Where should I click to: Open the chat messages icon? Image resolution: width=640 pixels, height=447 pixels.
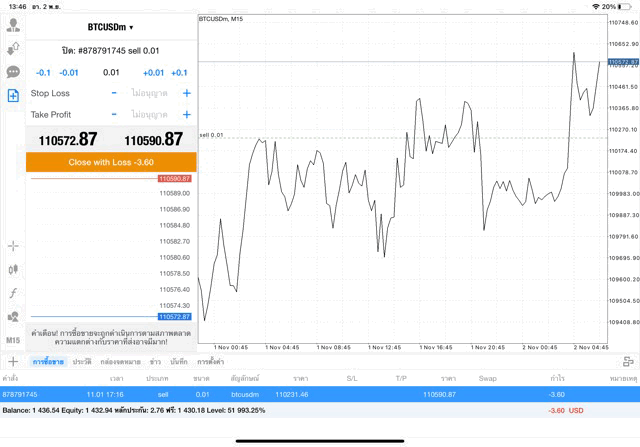tap(13, 72)
